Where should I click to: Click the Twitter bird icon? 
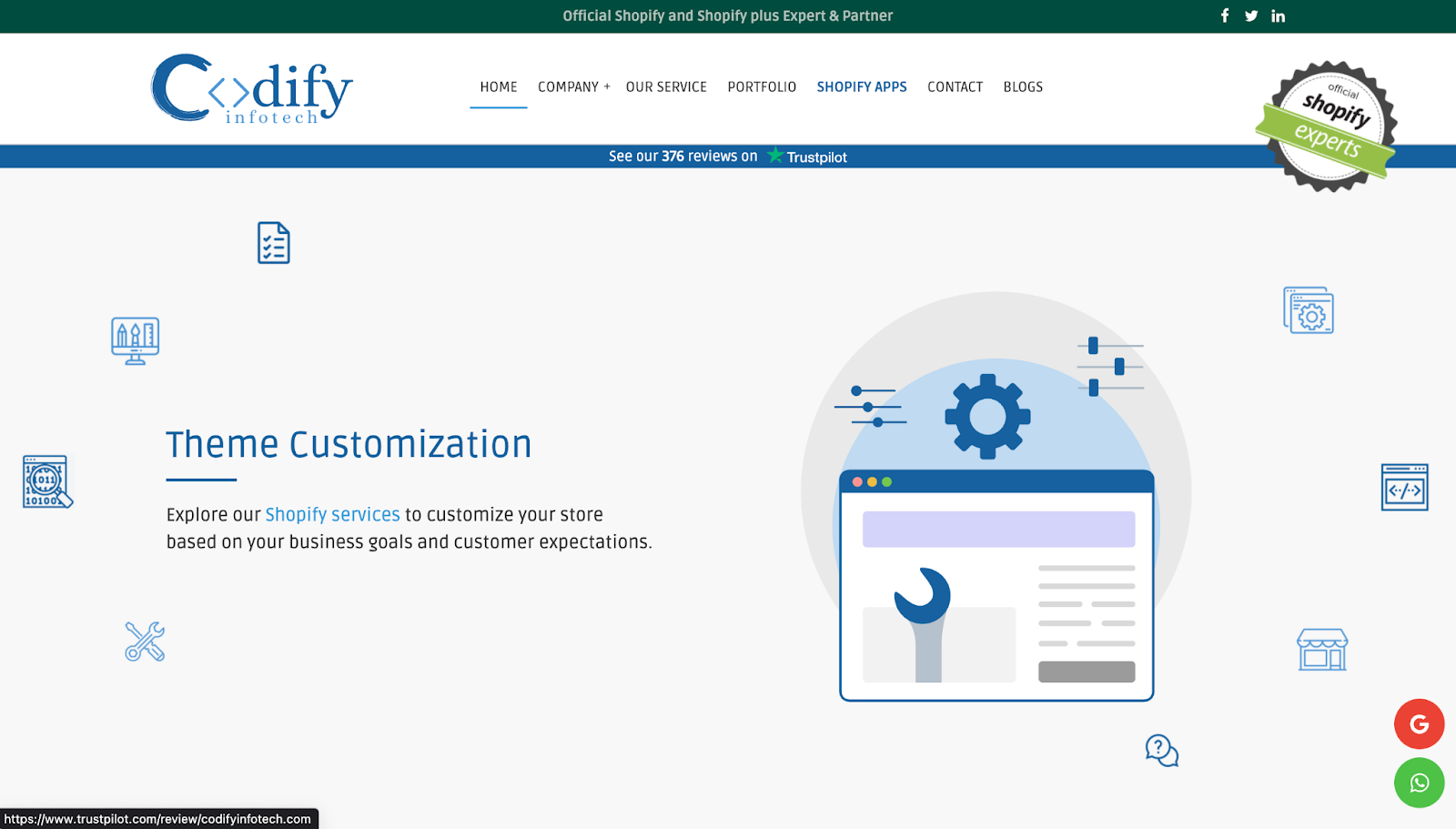click(1251, 15)
